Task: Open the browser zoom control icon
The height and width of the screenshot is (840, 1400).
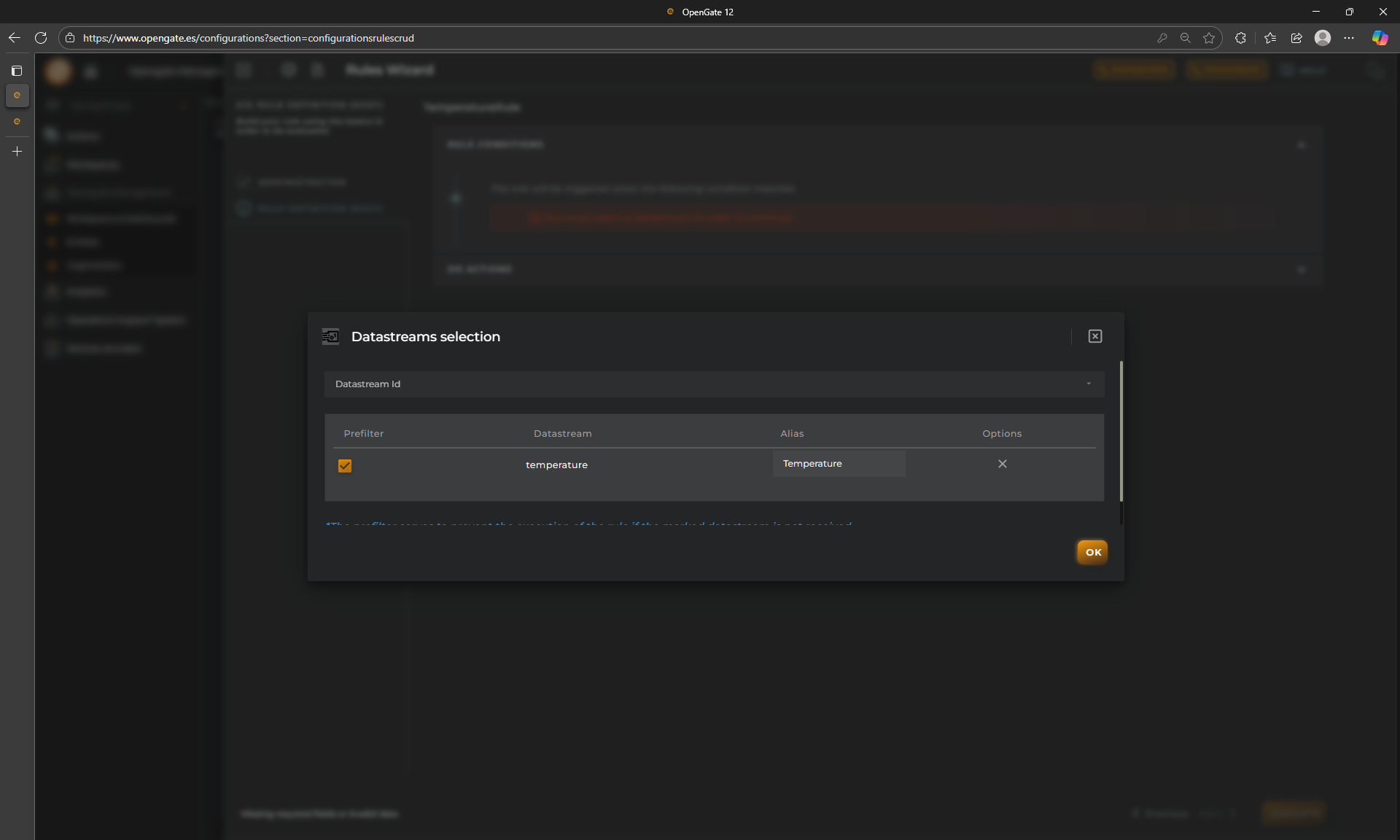Action: (1185, 38)
